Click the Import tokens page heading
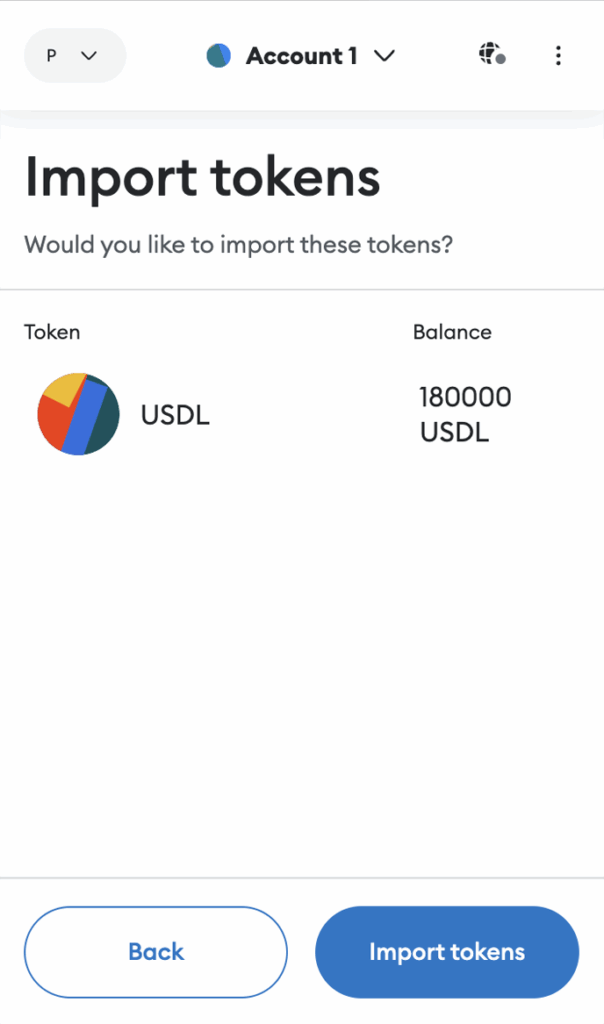The width and height of the screenshot is (604, 1024). (202, 177)
